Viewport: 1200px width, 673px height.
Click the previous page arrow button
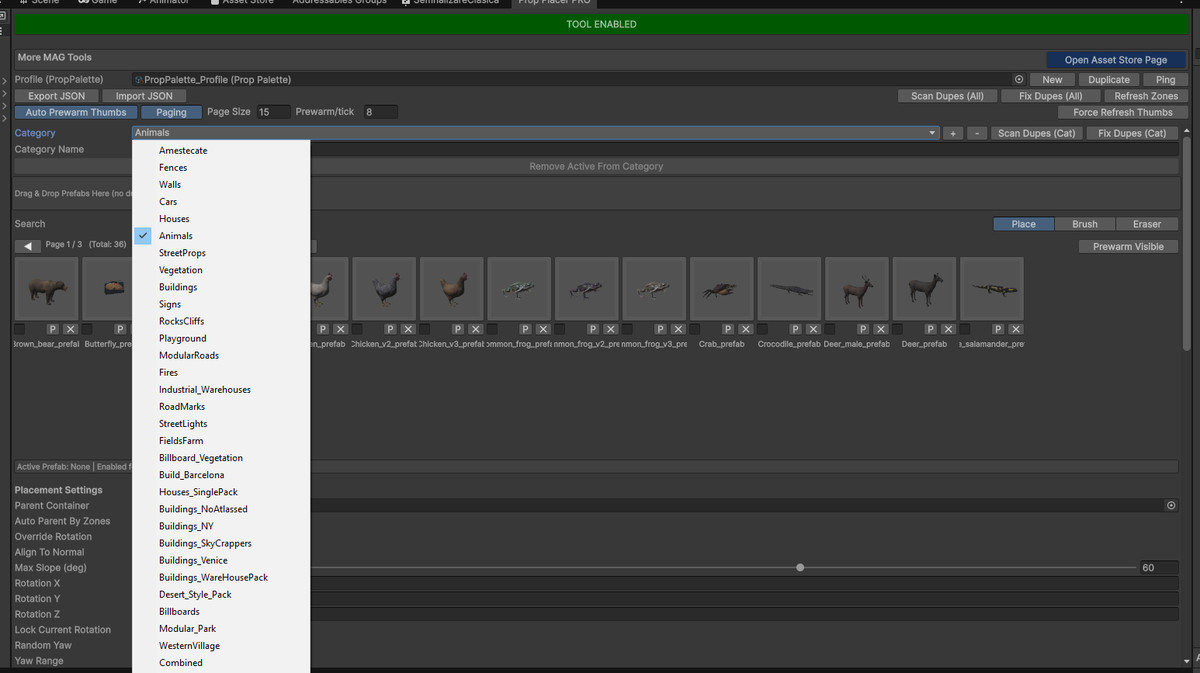28,246
